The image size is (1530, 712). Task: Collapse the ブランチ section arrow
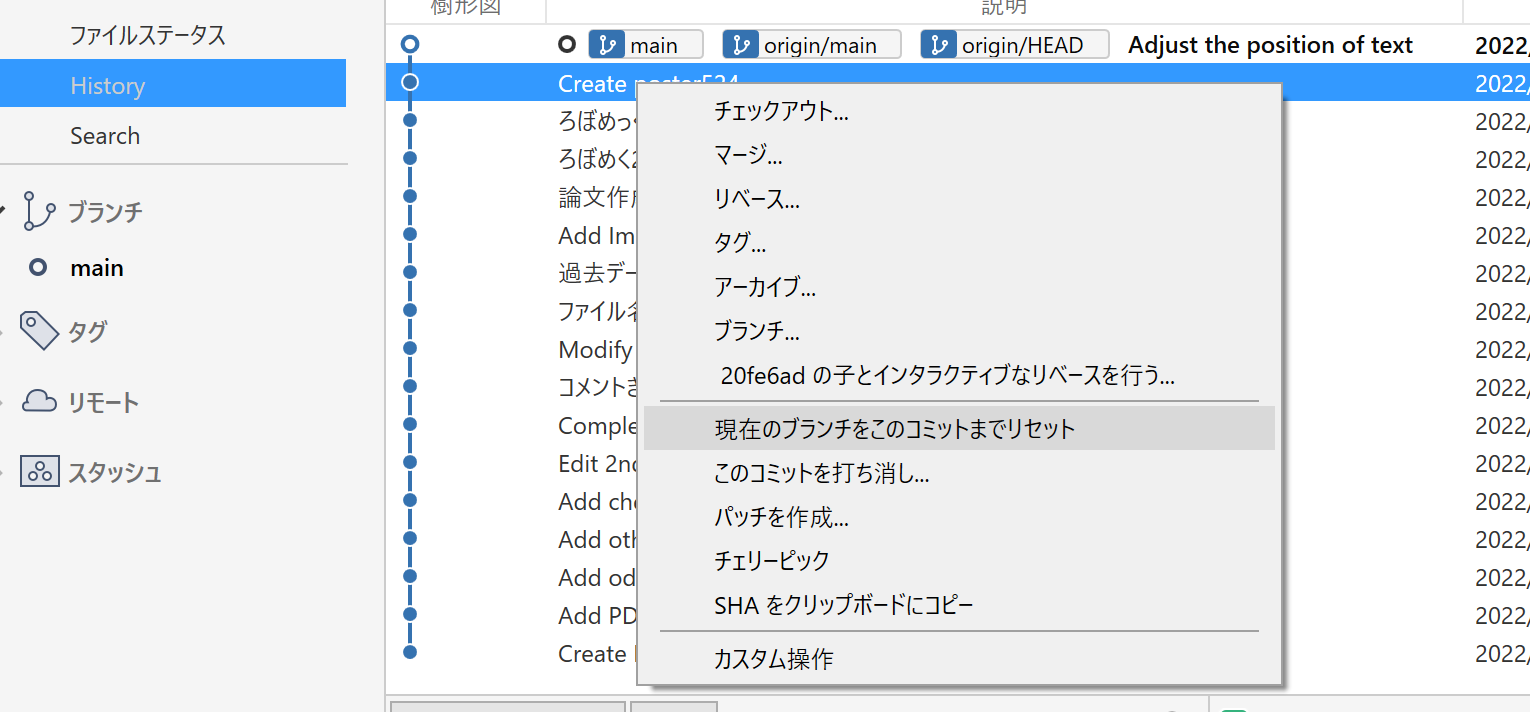click(x=3, y=211)
